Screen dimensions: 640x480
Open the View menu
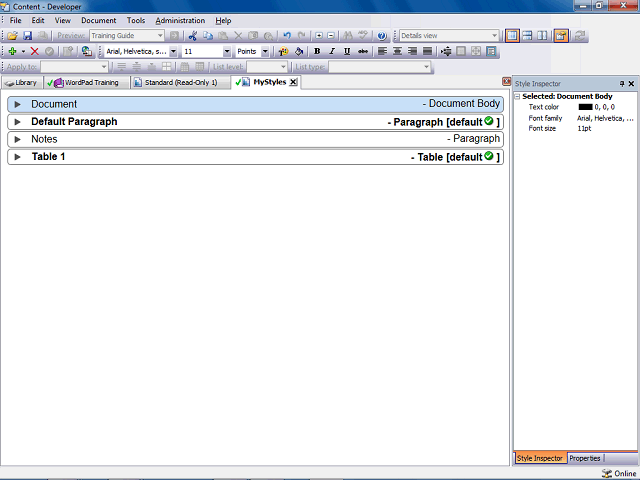[62, 20]
